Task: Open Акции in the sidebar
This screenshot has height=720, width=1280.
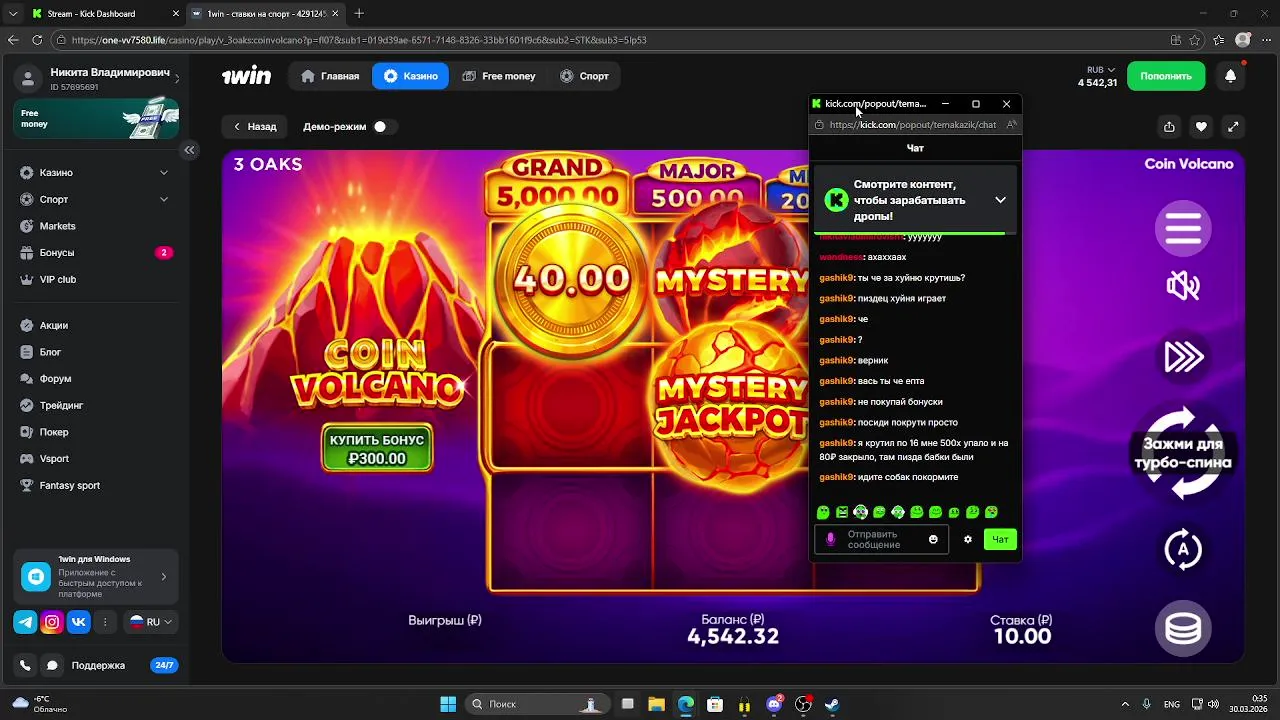Action: click(x=95, y=325)
